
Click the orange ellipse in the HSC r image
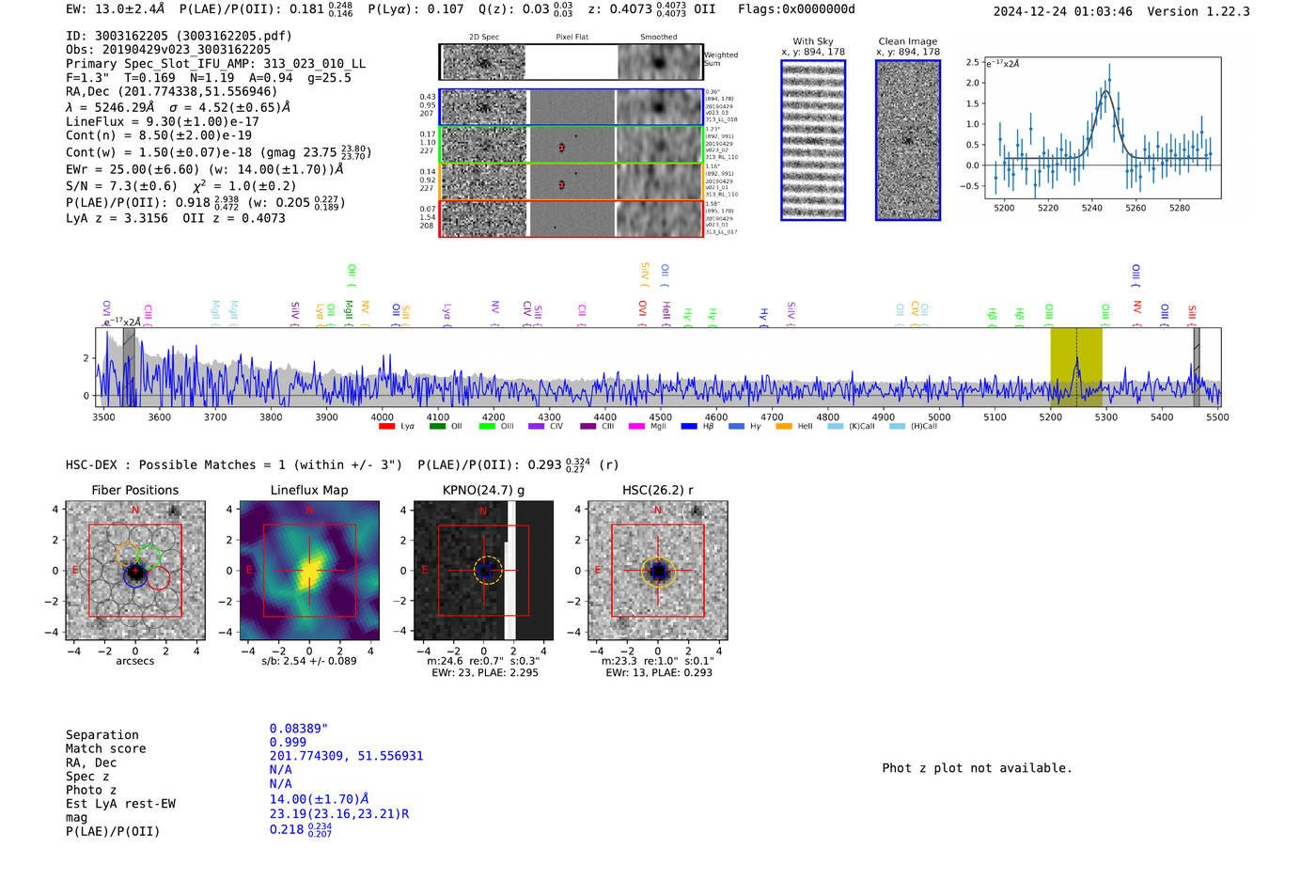tap(658, 572)
